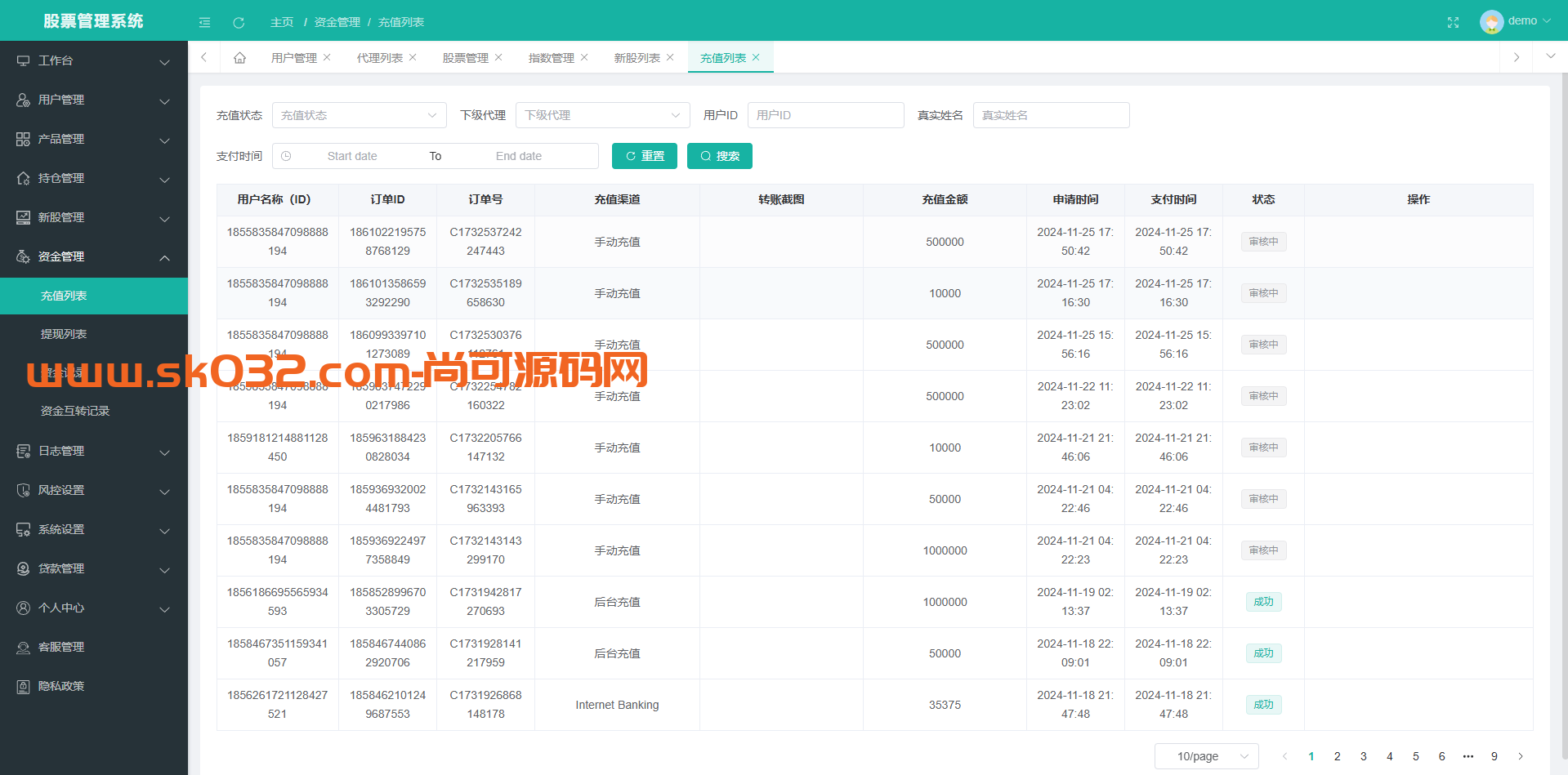This screenshot has height=775, width=1568.
Task: Click the Internet Banking channel cell
Action: pos(617,705)
